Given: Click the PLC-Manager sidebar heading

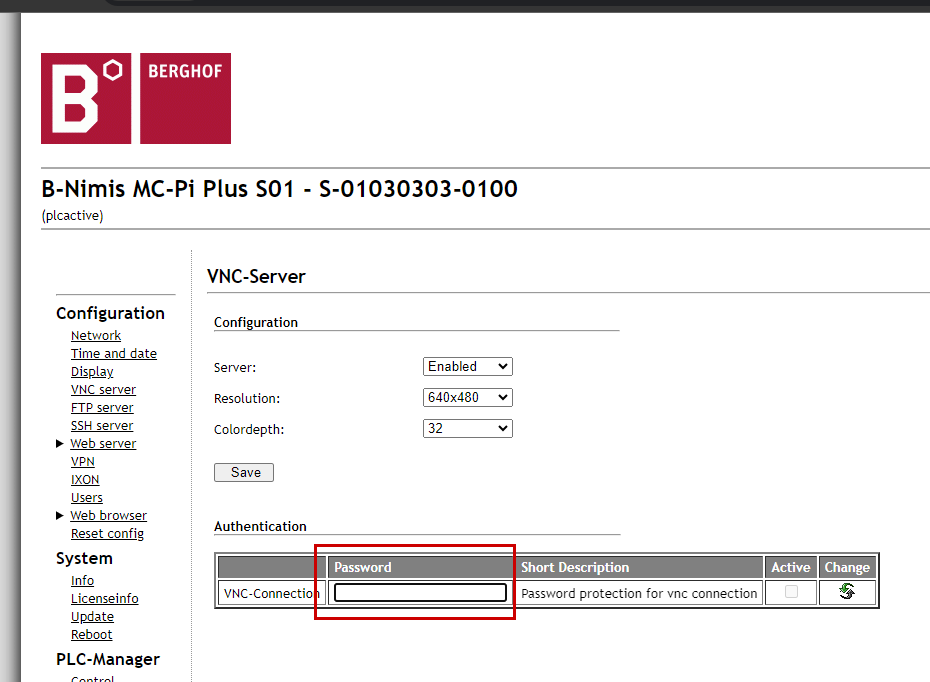Looking at the screenshot, I should [108, 659].
